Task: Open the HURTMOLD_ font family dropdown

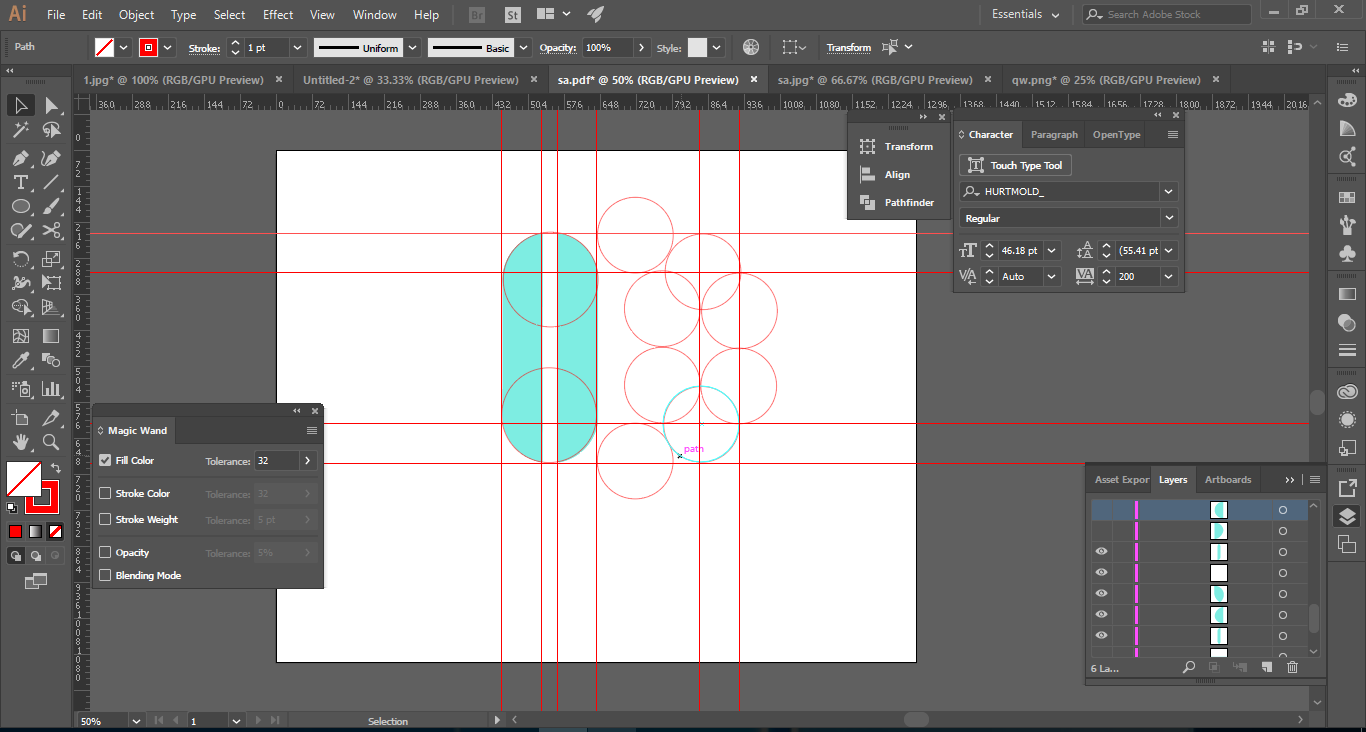Action: pos(1168,191)
